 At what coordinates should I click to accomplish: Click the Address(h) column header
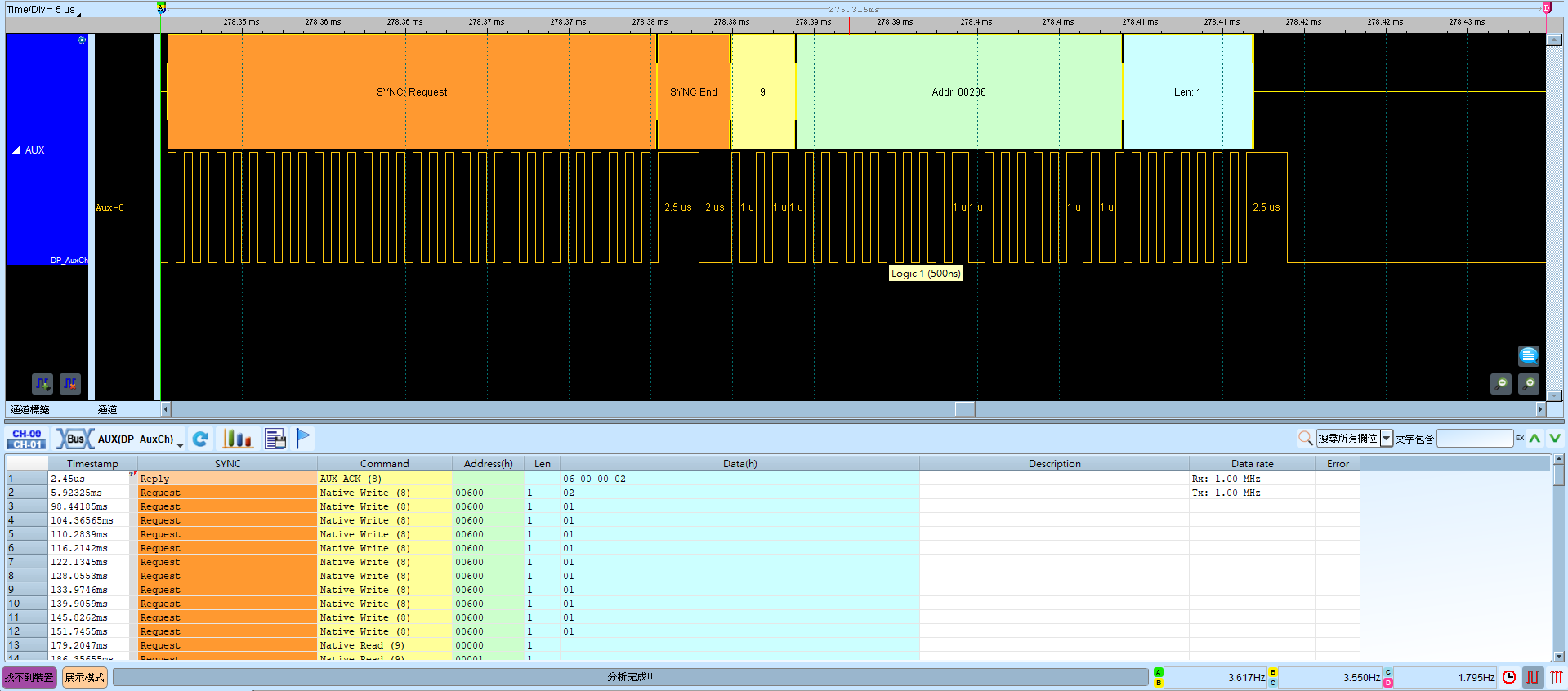(488, 463)
